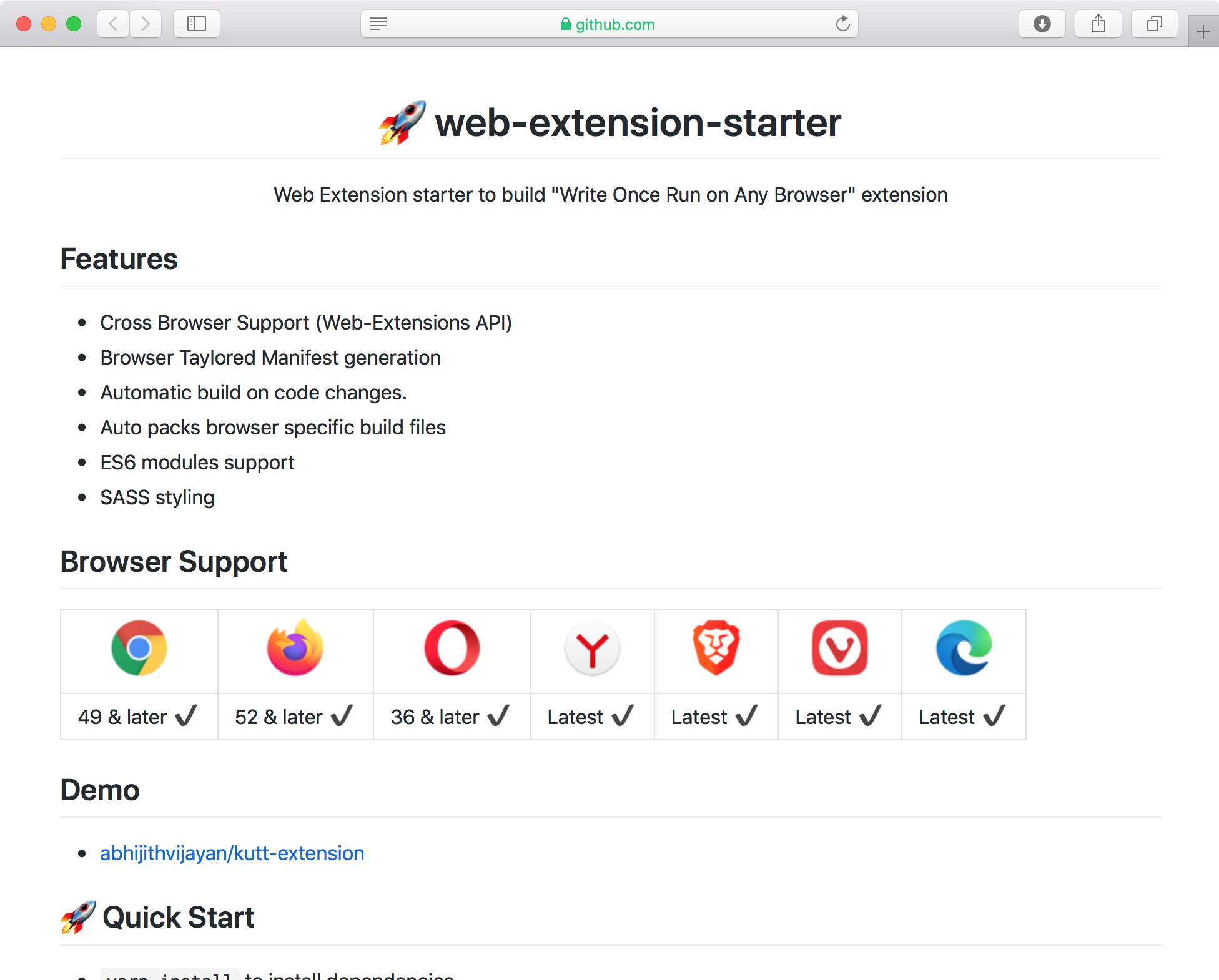The image size is (1219, 980).
Task: Click the Firefox browser logo
Action: [295, 647]
